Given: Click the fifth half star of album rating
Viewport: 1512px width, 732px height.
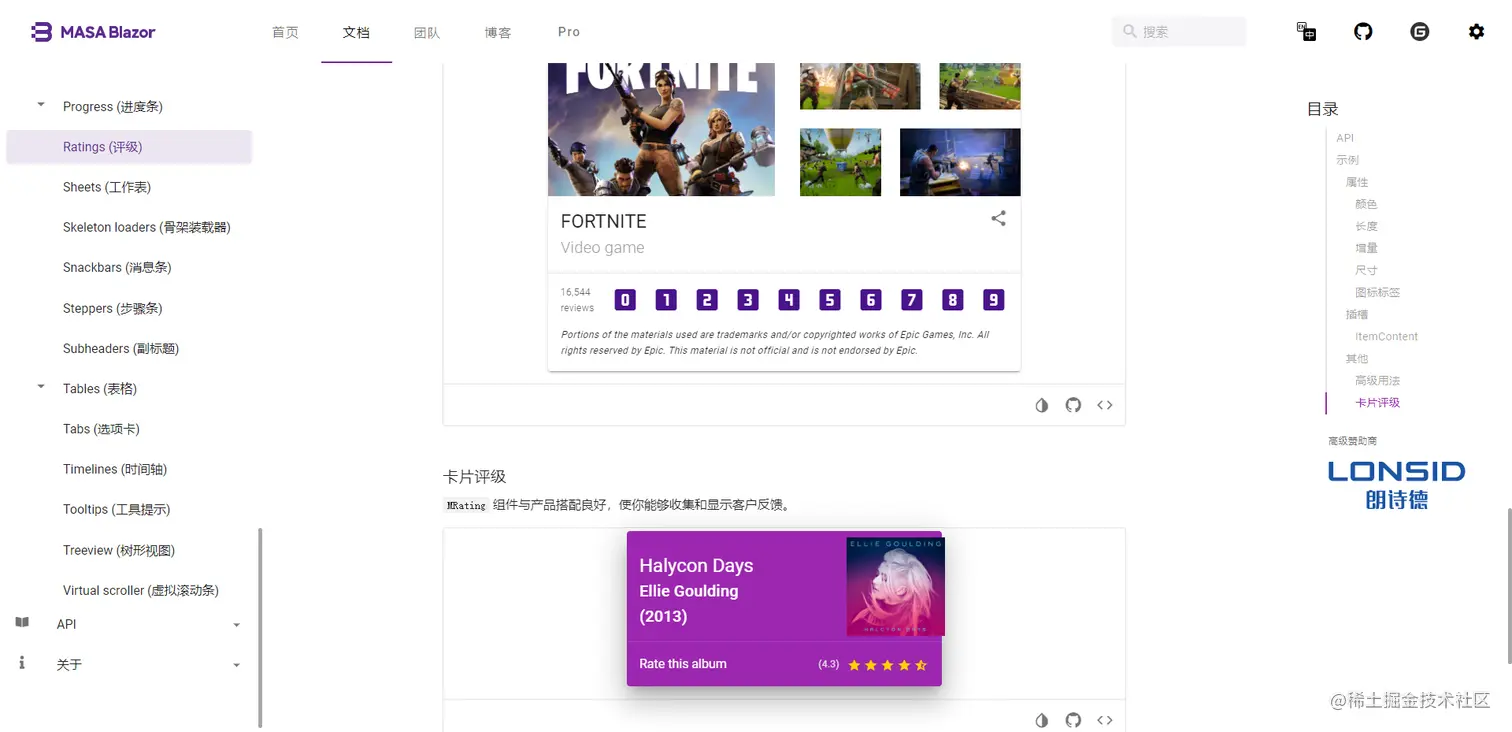Looking at the screenshot, I should click(921, 665).
